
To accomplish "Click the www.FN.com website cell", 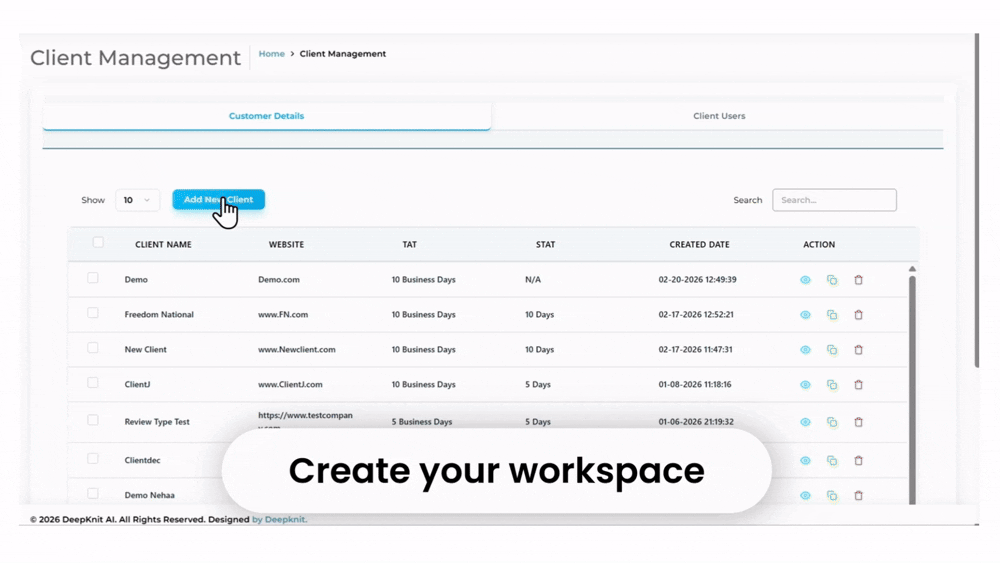I will click(x=283, y=315).
